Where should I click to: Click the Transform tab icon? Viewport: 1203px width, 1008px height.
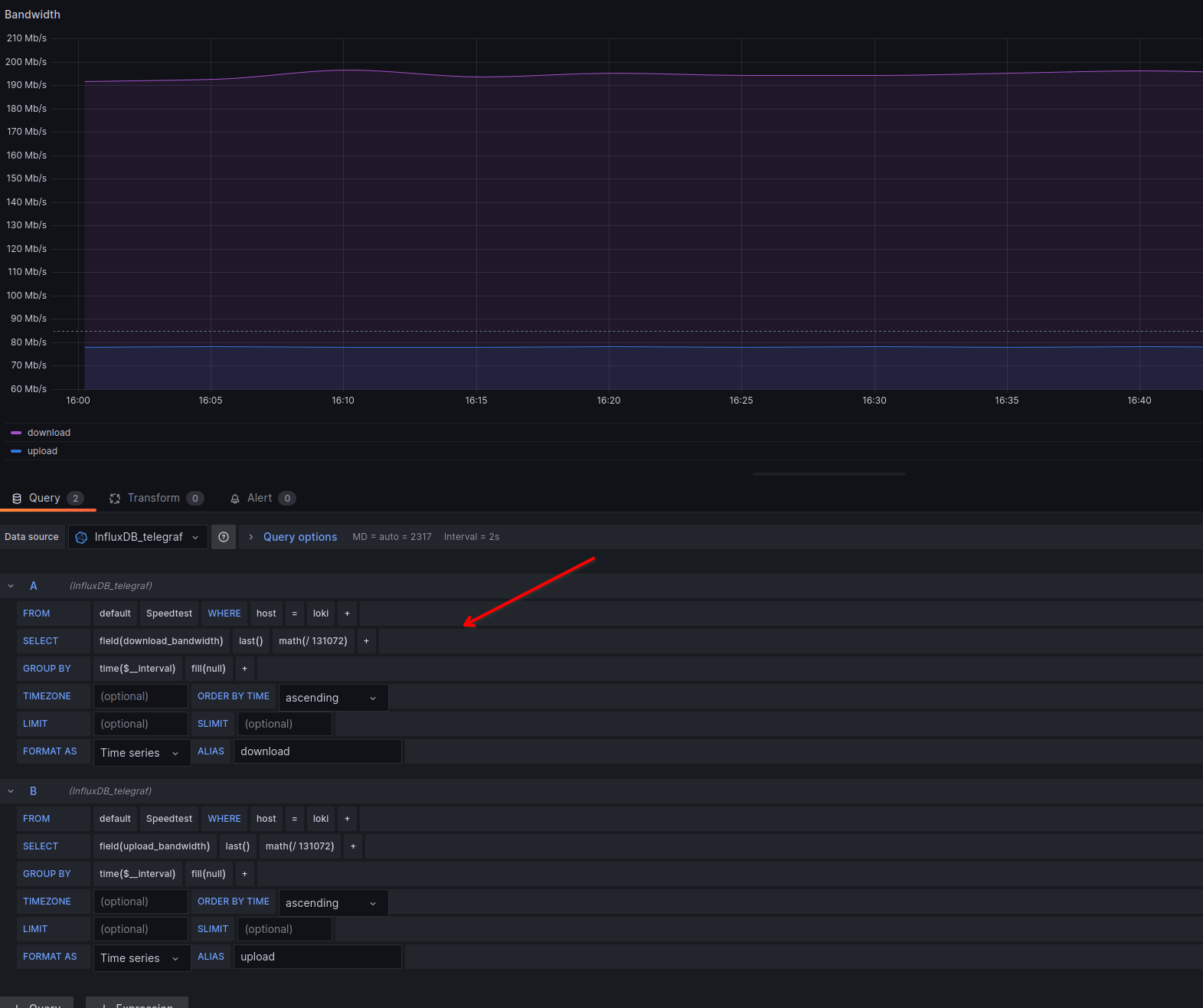(115, 499)
